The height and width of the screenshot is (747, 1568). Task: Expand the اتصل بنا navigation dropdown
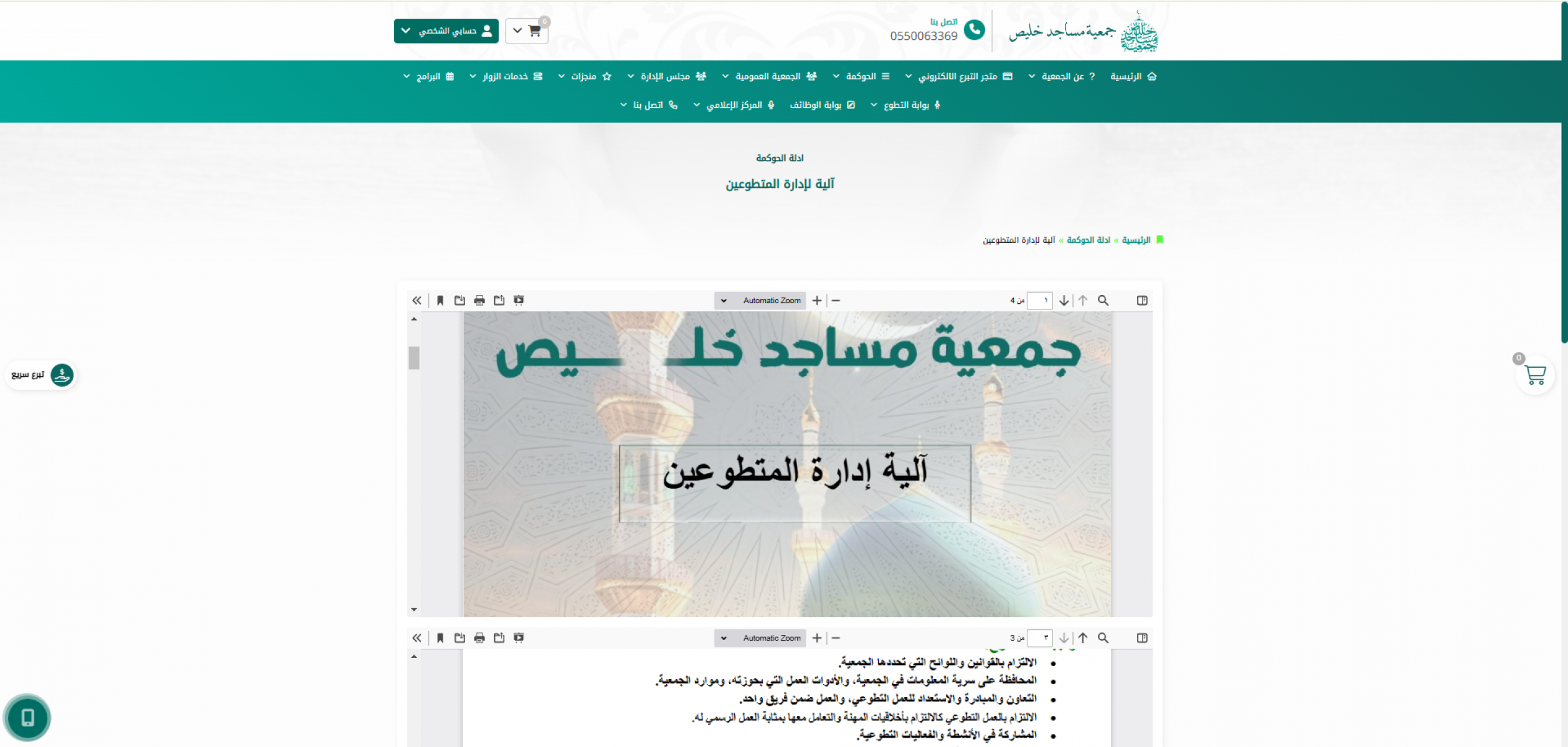[x=649, y=105]
